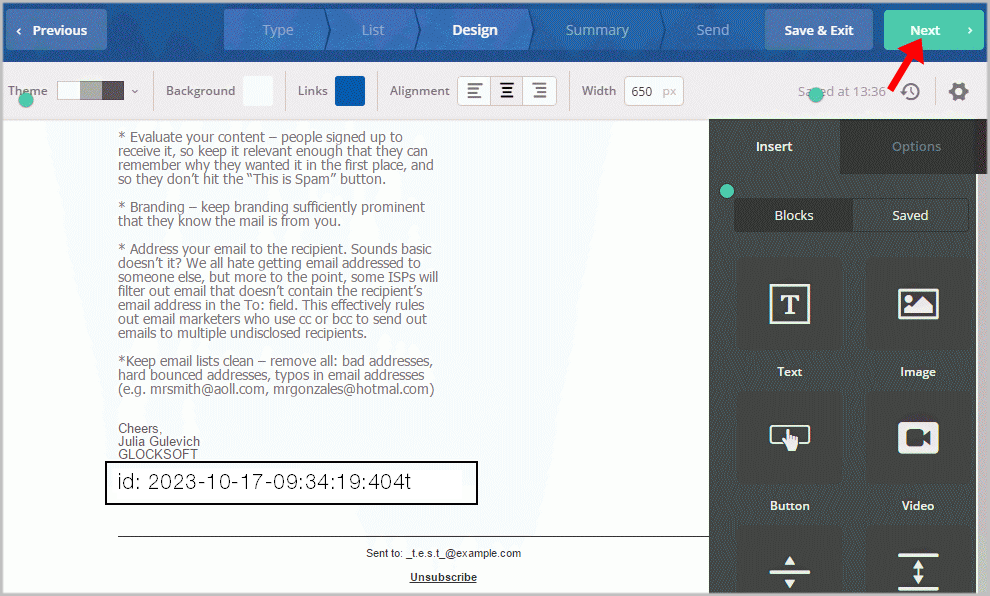Screen dimensions: 990x596
Task: Click the Unsubscribe link
Action: point(443,577)
